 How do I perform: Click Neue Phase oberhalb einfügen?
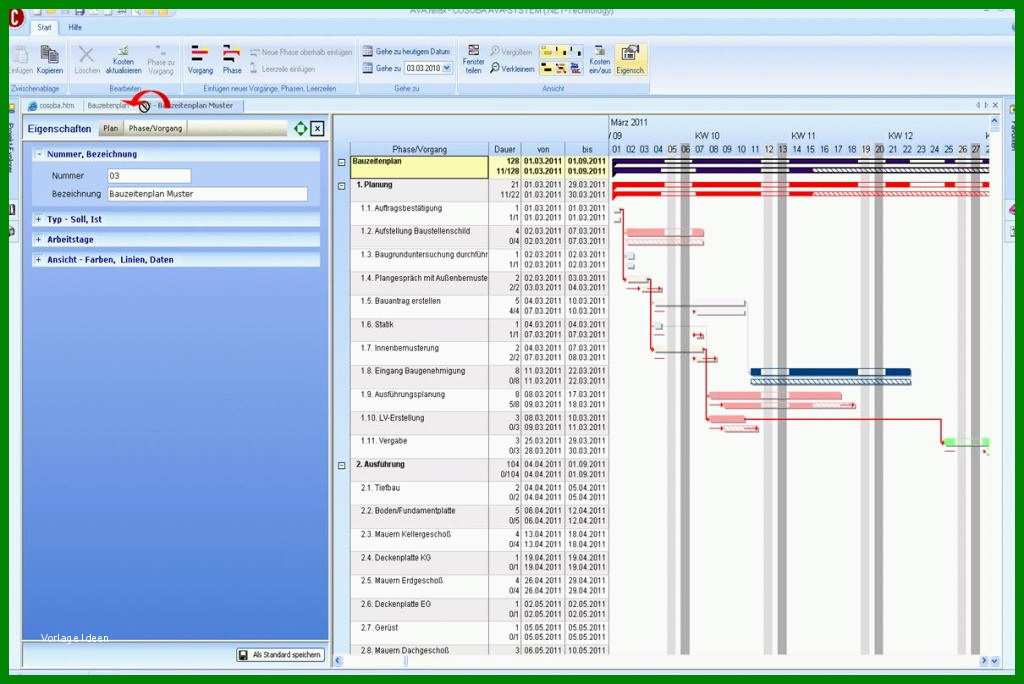coord(301,52)
